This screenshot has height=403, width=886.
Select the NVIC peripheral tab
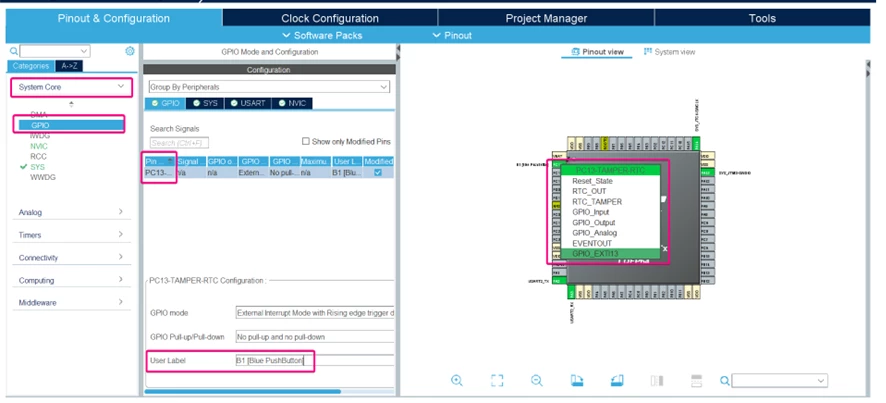292,103
